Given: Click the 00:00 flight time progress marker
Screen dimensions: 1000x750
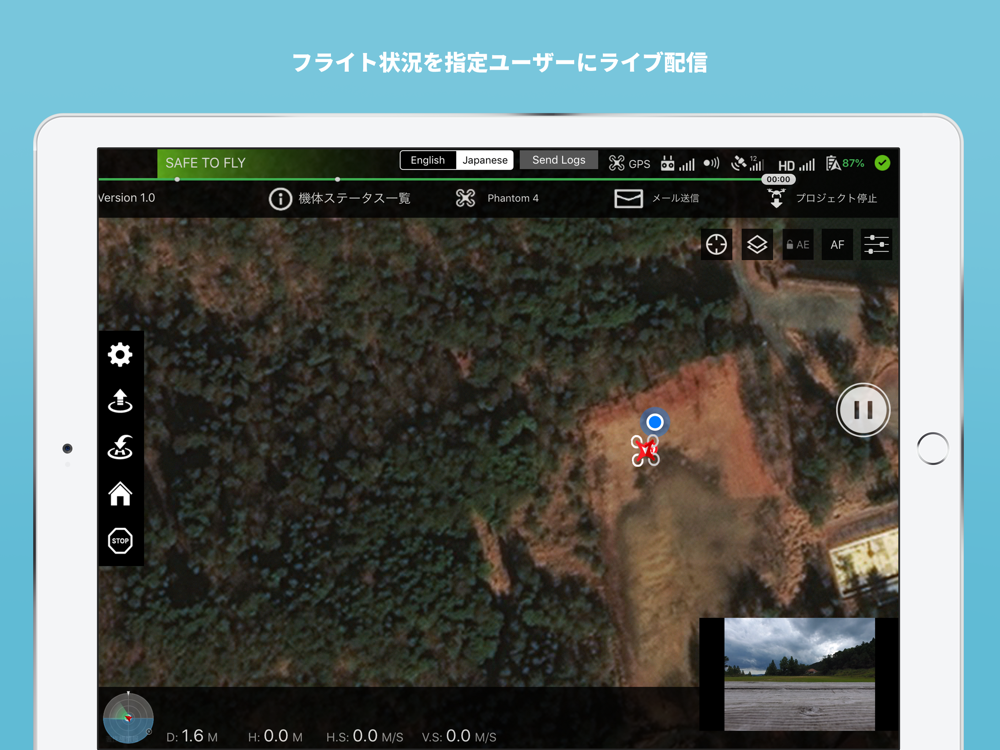Looking at the screenshot, I should click(x=778, y=179).
